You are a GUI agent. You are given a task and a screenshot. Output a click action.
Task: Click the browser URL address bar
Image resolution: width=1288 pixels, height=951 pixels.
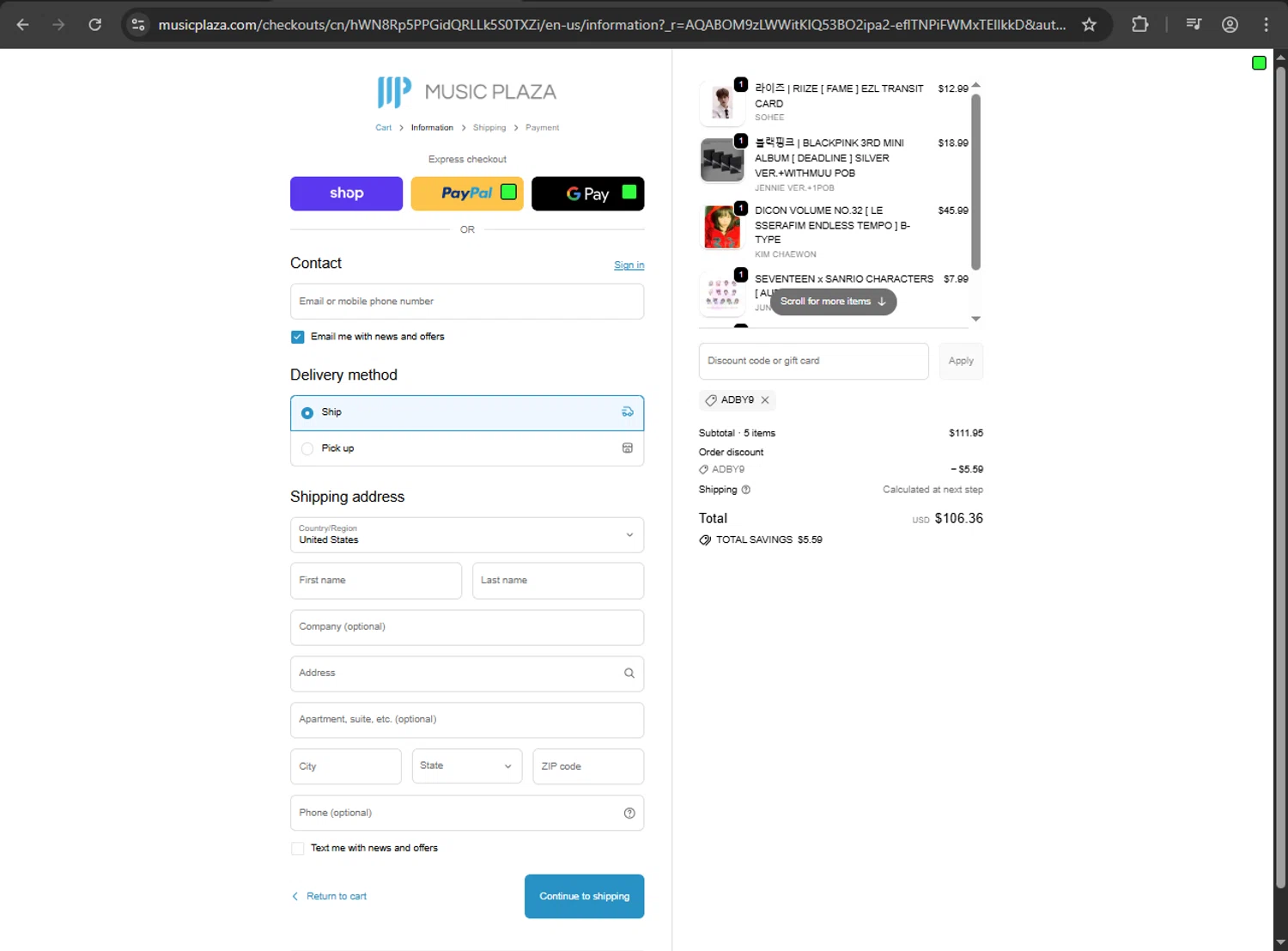612,24
